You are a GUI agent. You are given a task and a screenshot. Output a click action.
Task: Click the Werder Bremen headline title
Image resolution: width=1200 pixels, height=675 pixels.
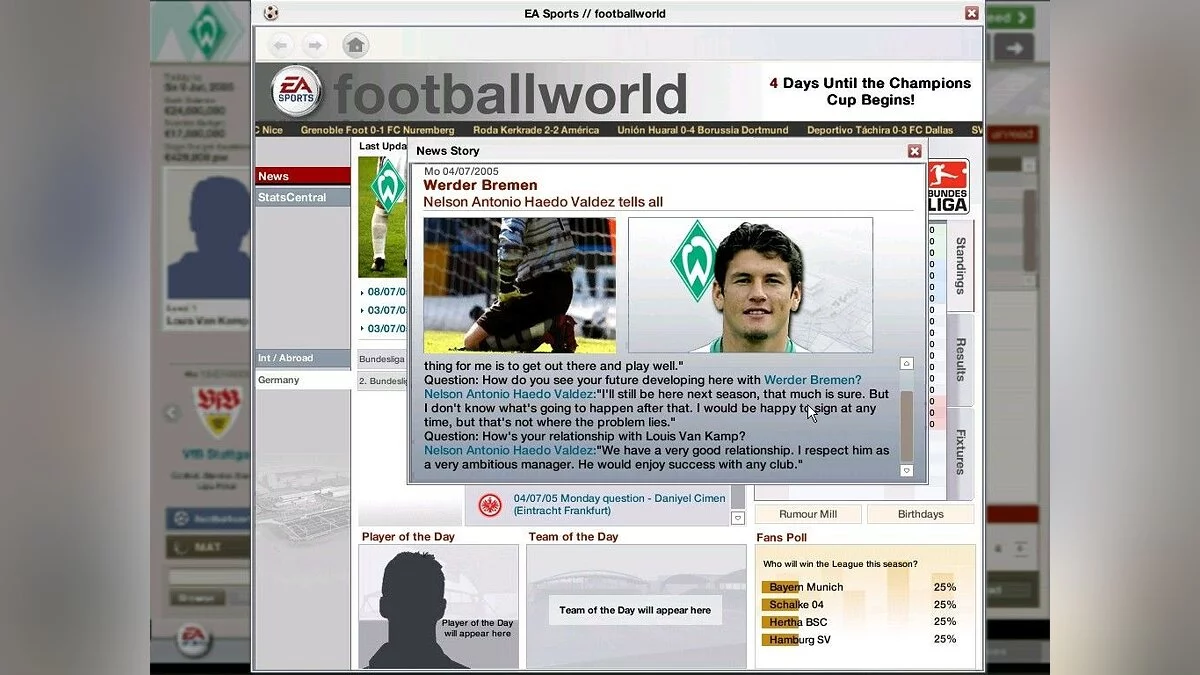(480, 185)
